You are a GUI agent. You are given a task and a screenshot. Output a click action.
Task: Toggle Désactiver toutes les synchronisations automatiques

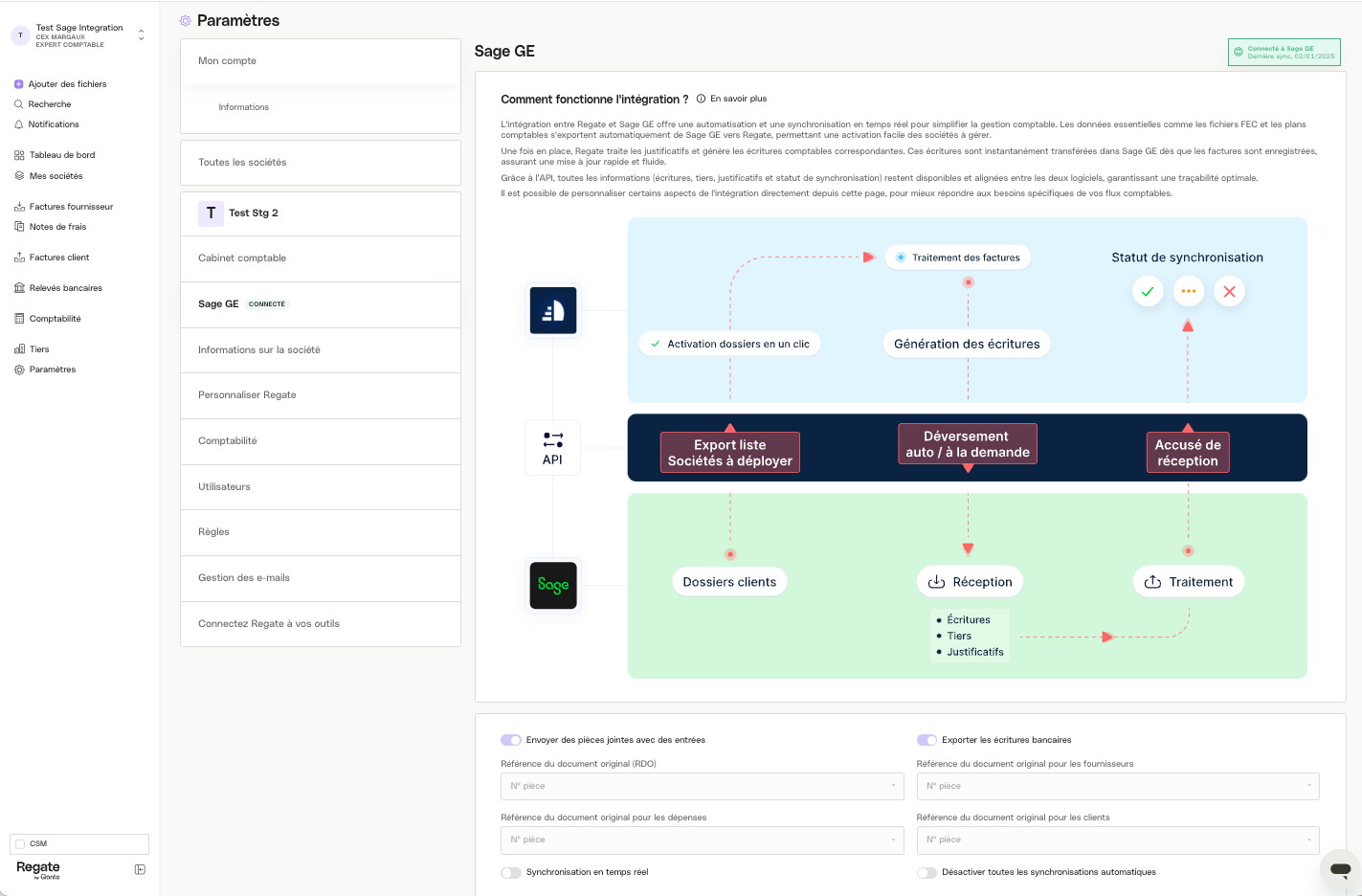[927, 872]
